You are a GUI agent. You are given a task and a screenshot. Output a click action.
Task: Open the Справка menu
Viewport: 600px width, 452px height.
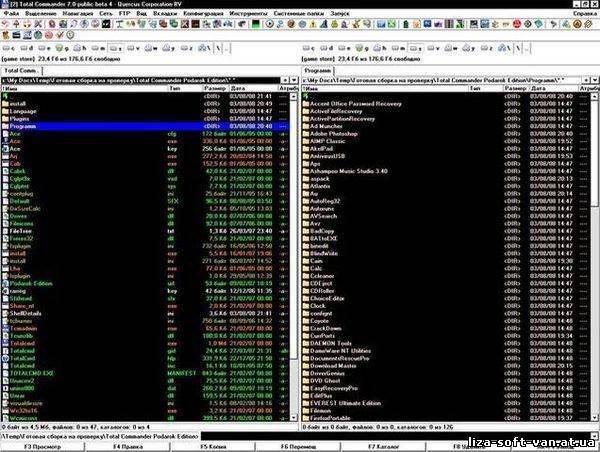point(585,13)
